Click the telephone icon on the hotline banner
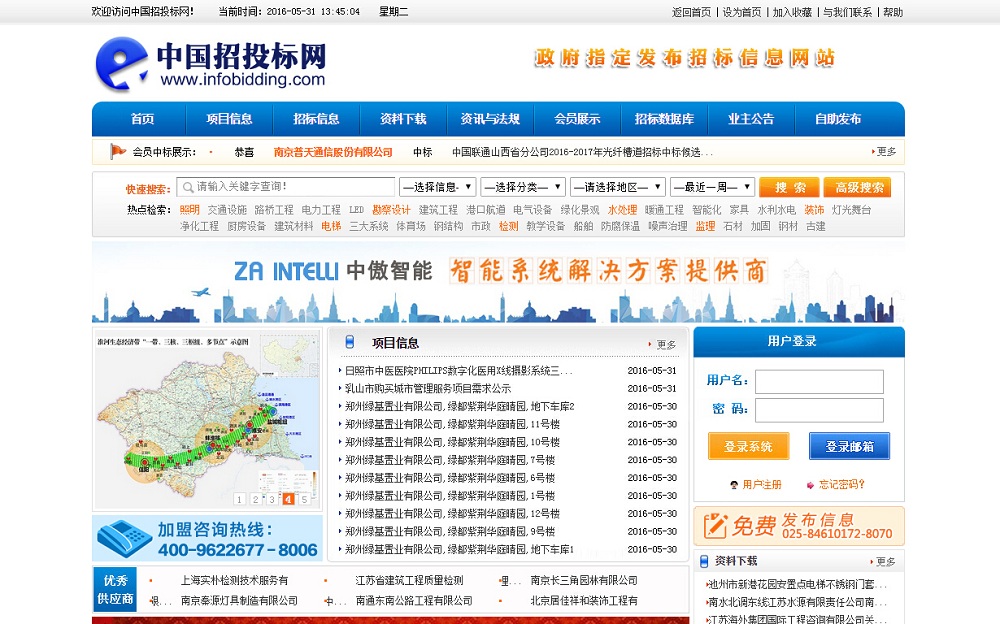 click(x=124, y=538)
